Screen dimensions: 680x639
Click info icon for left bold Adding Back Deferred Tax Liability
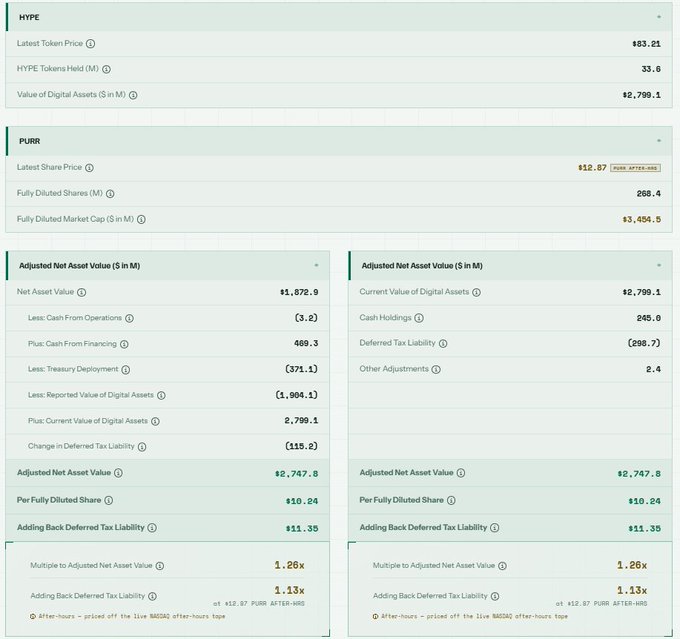point(152,528)
